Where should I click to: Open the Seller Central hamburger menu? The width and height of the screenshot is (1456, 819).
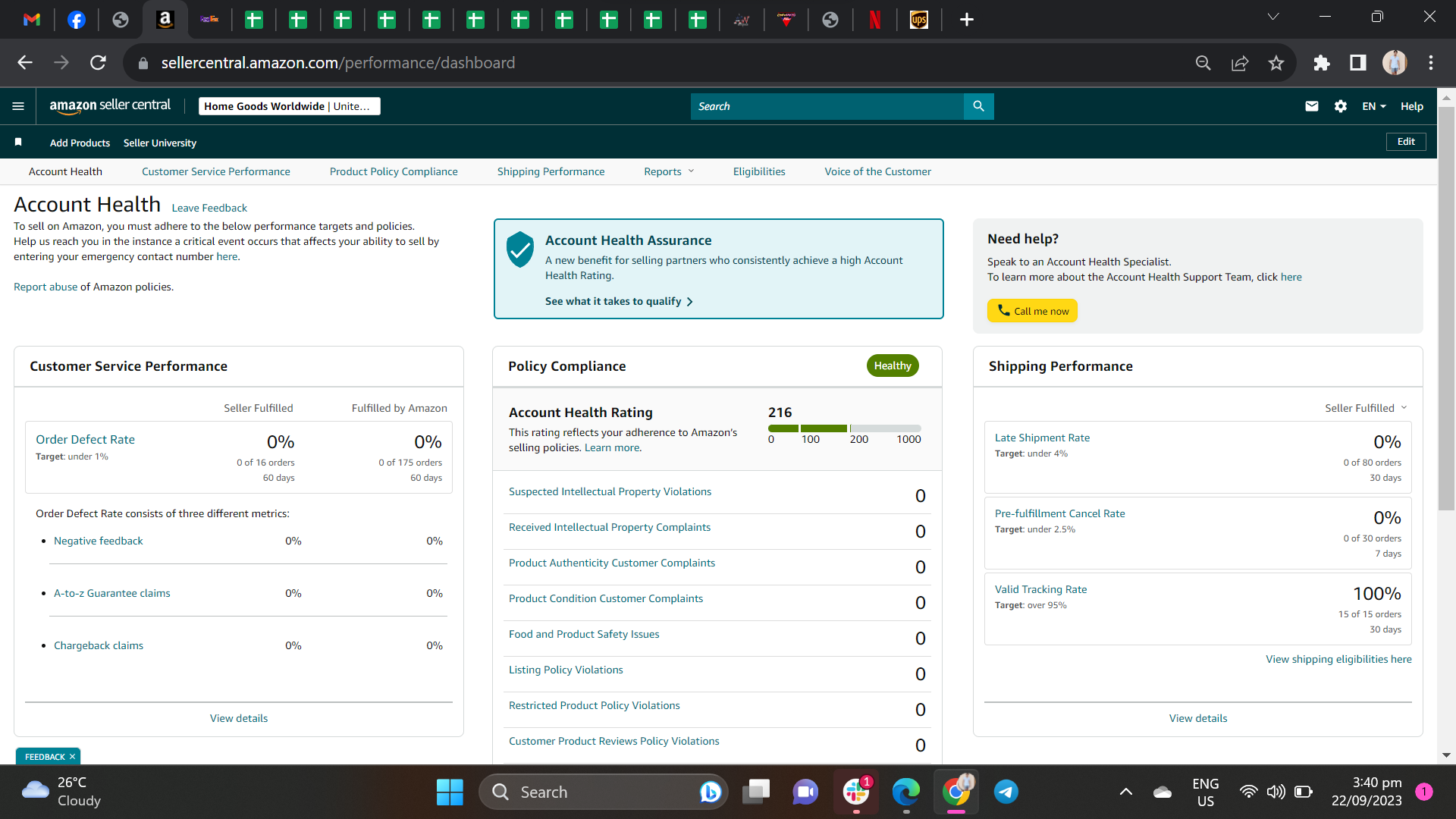[x=18, y=106]
